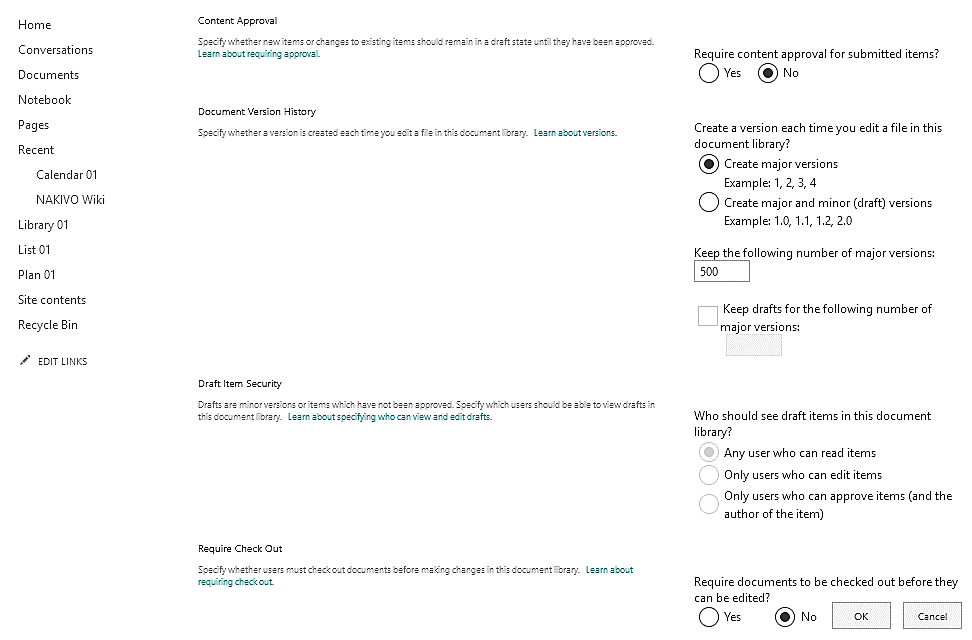The height and width of the screenshot is (640, 972).
Task: Open the Conversations page
Action: pyautogui.click(x=55, y=49)
